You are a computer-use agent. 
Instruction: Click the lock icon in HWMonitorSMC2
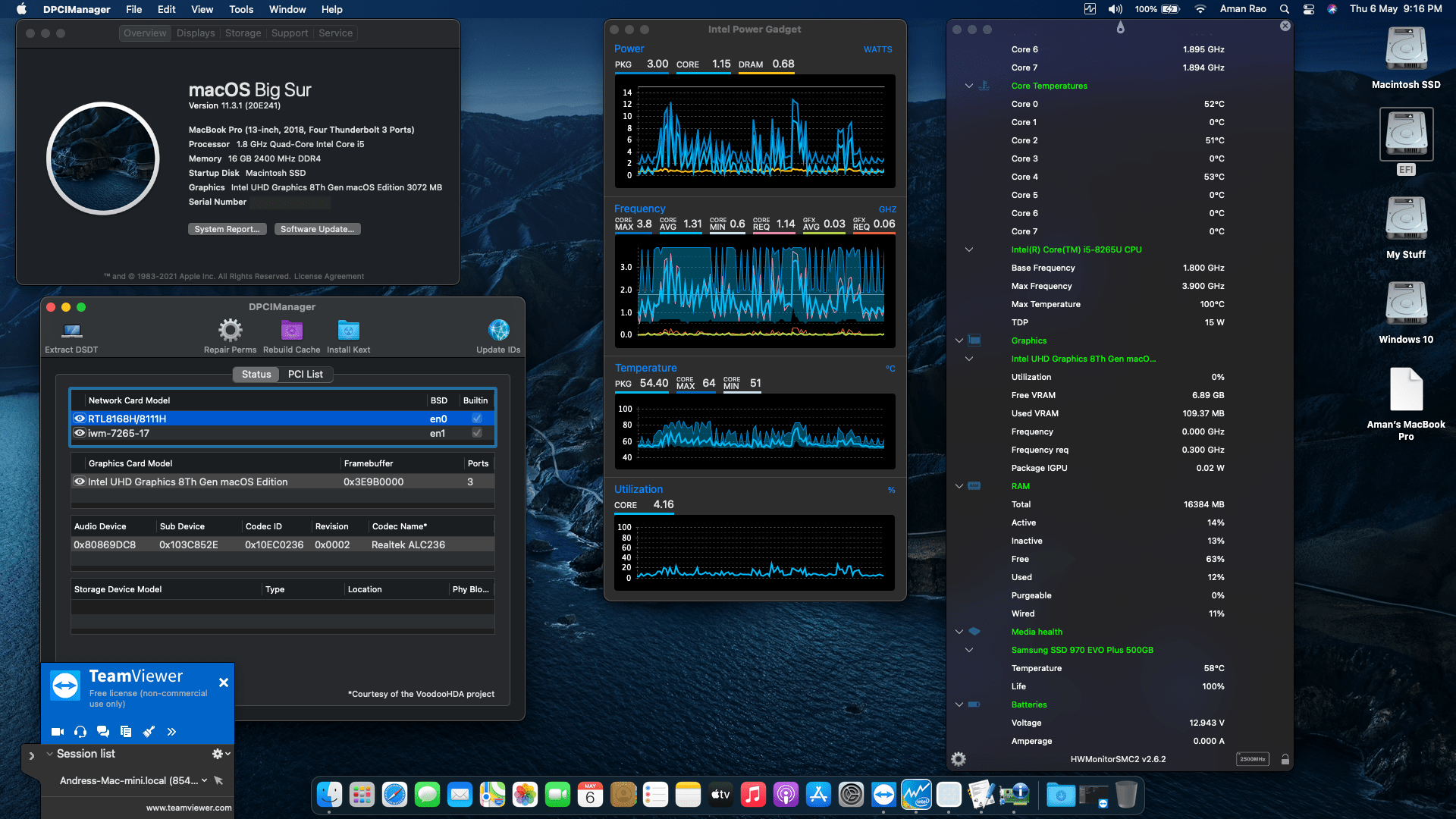click(x=1285, y=759)
